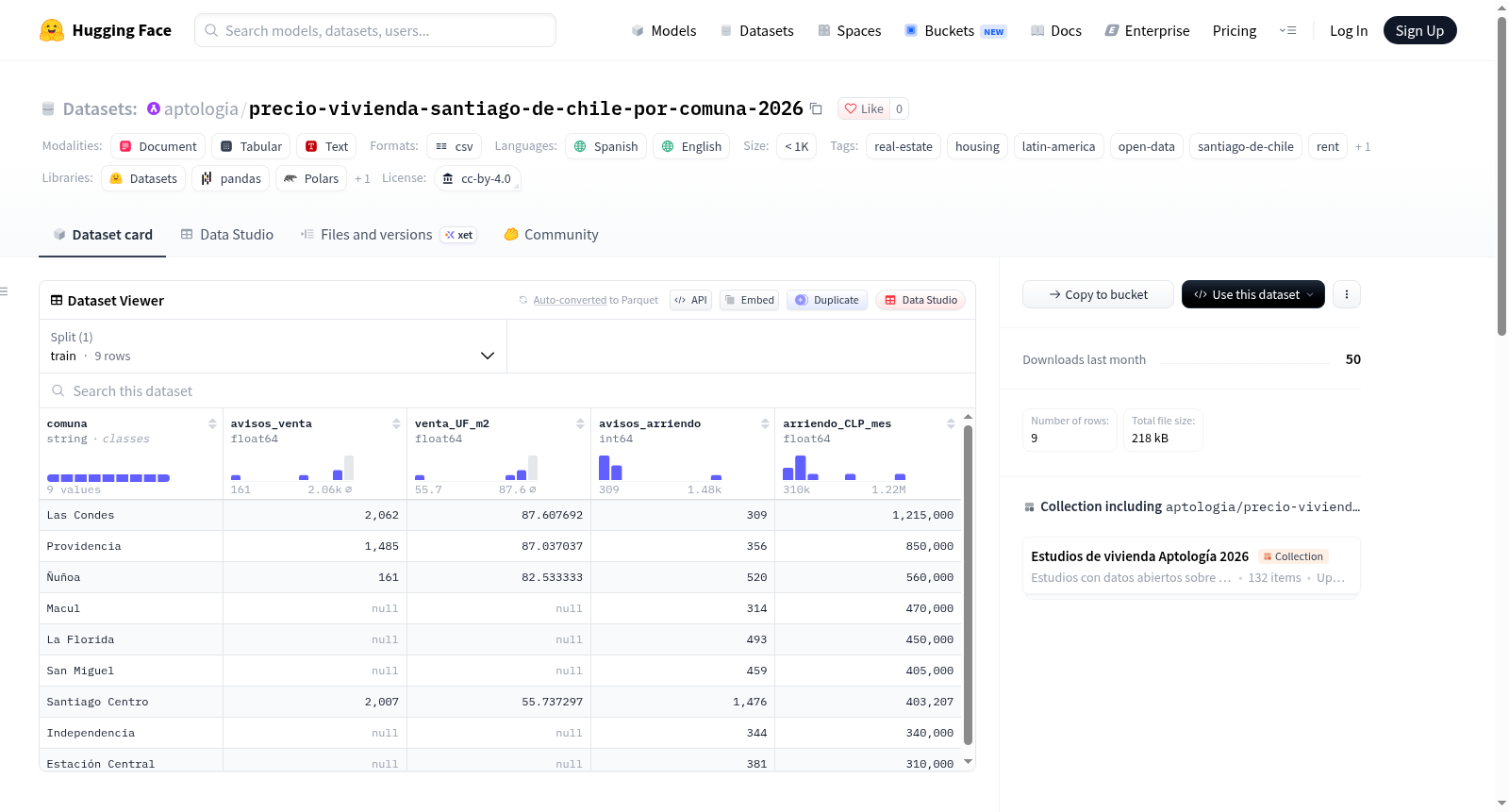Sort the venta_UF_m2 column using its sort arrows
The width and height of the screenshot is (1509, 812).
click(580, 424)
